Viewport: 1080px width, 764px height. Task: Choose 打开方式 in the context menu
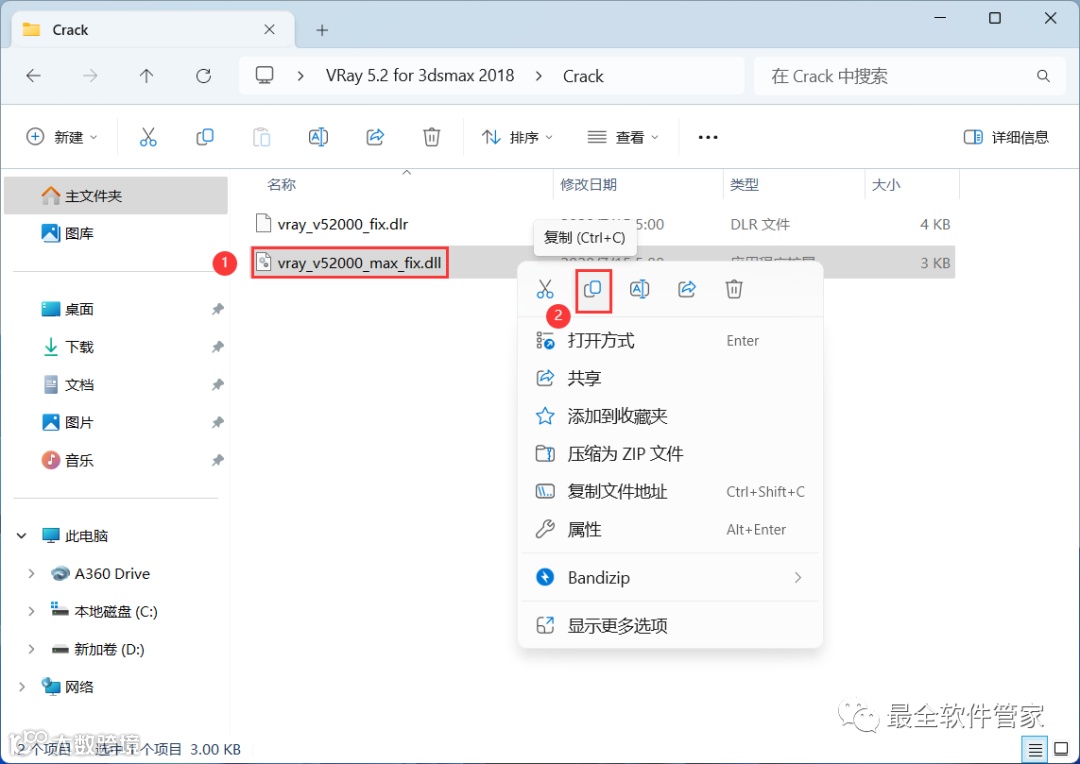(670, 340)
